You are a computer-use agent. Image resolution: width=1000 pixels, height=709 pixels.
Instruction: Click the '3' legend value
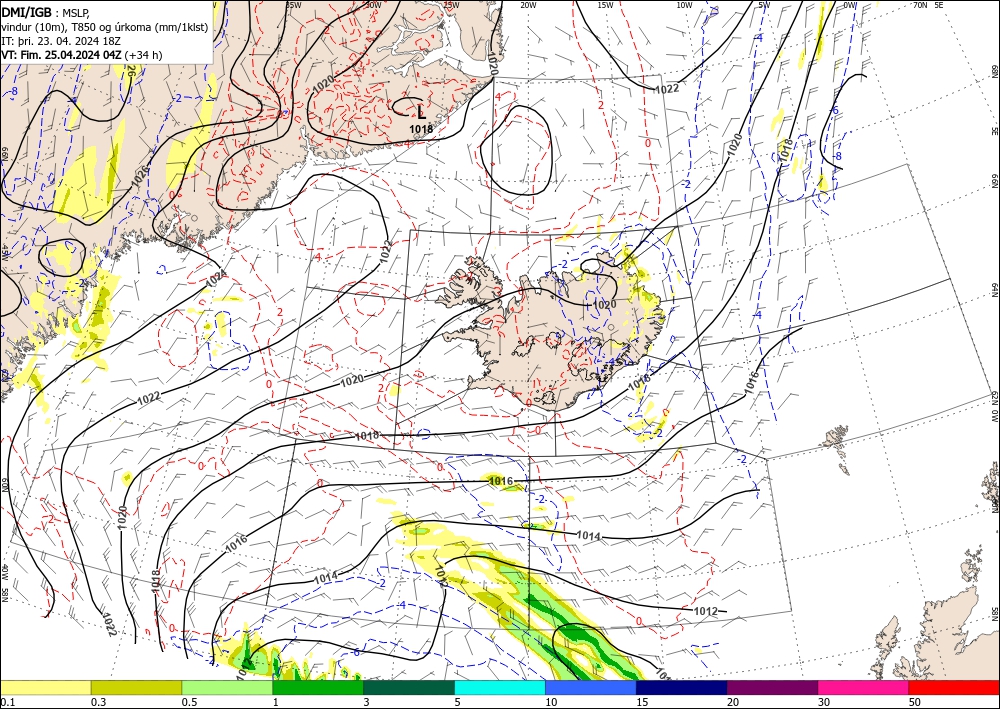(x=367, y=701)
